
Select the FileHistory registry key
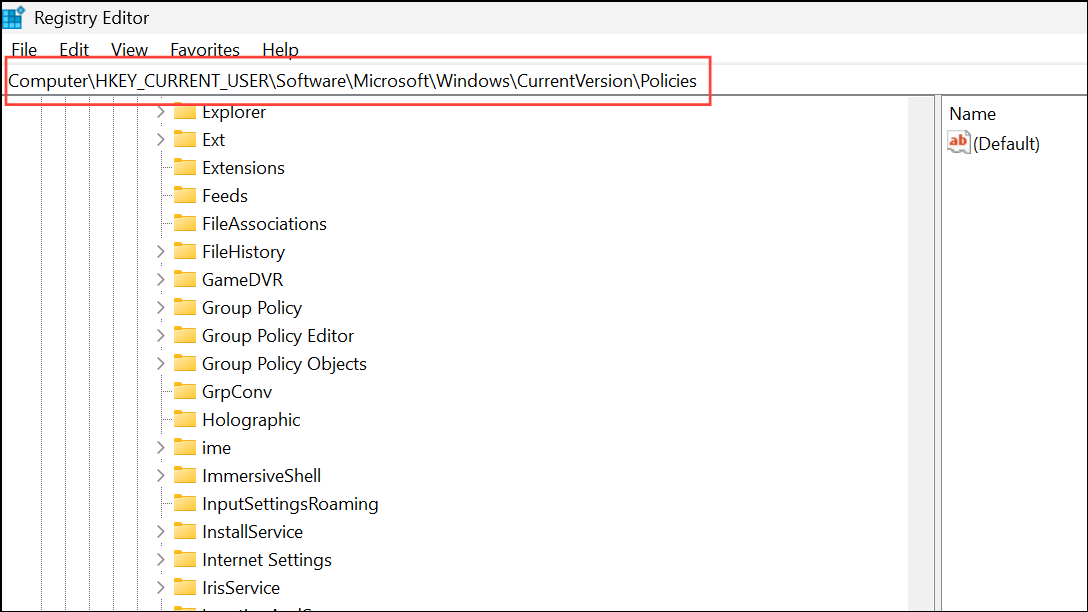[x=243, y=251]
